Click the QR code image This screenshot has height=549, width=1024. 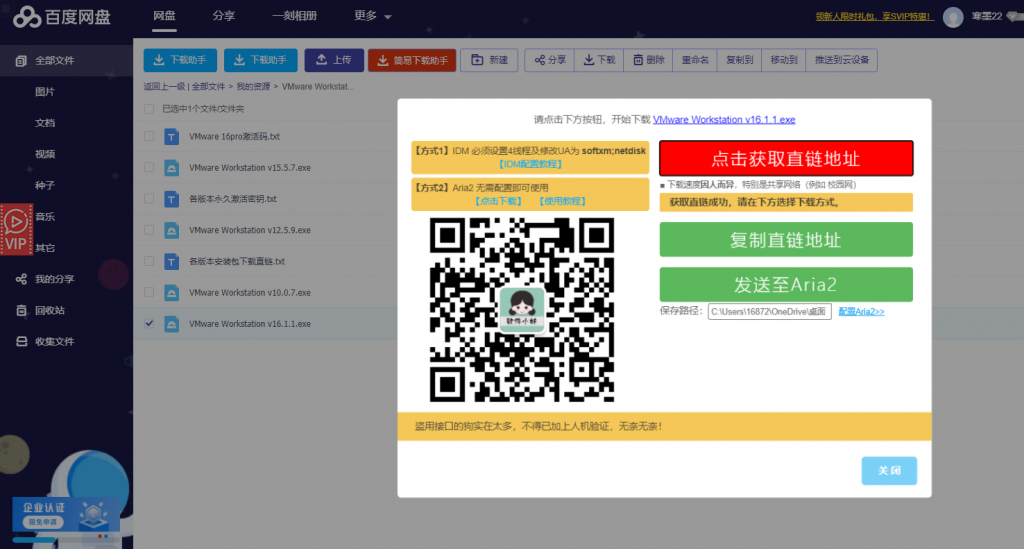coord(522,310)
